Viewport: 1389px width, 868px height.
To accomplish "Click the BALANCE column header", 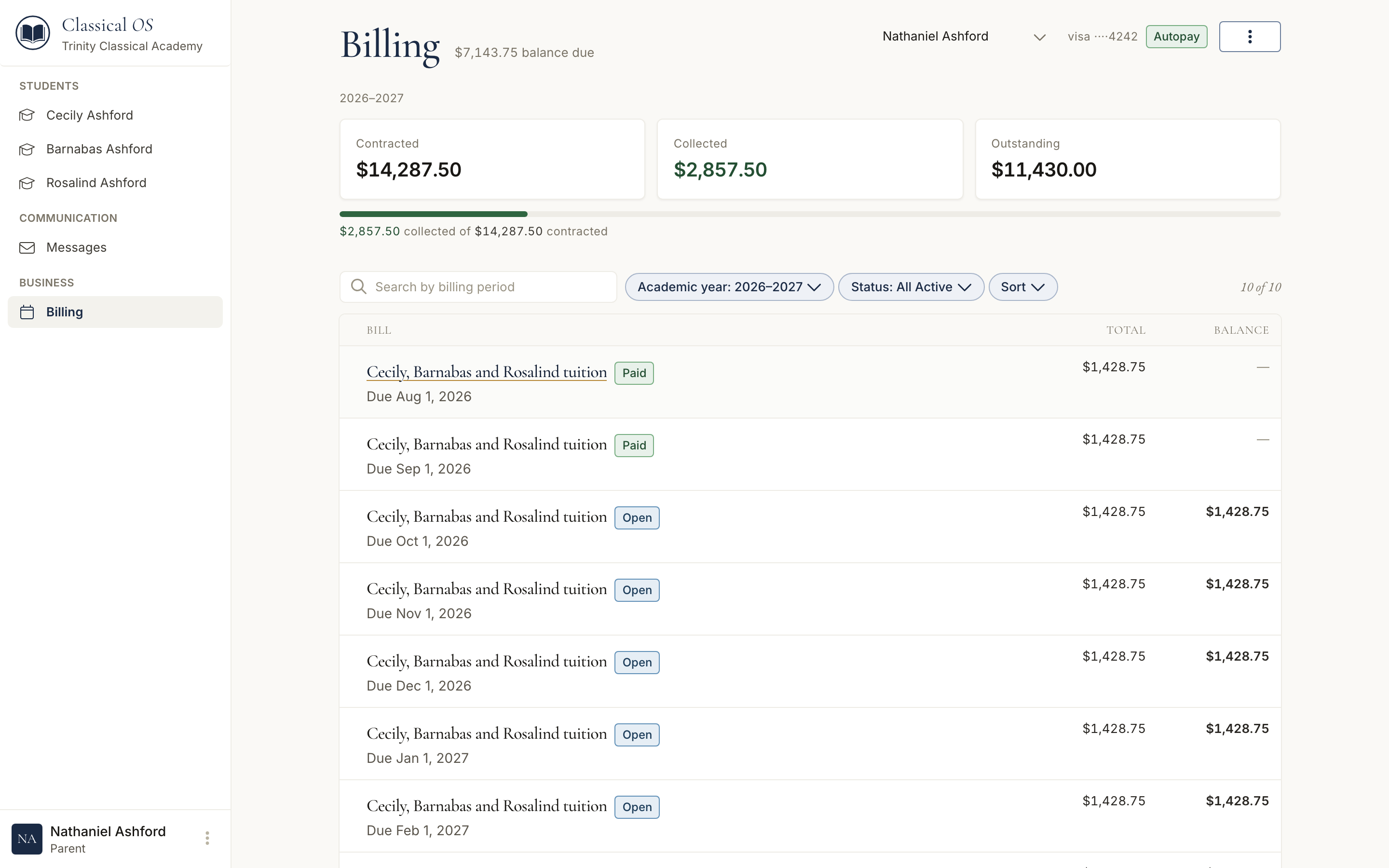I will coord(1241,330).
